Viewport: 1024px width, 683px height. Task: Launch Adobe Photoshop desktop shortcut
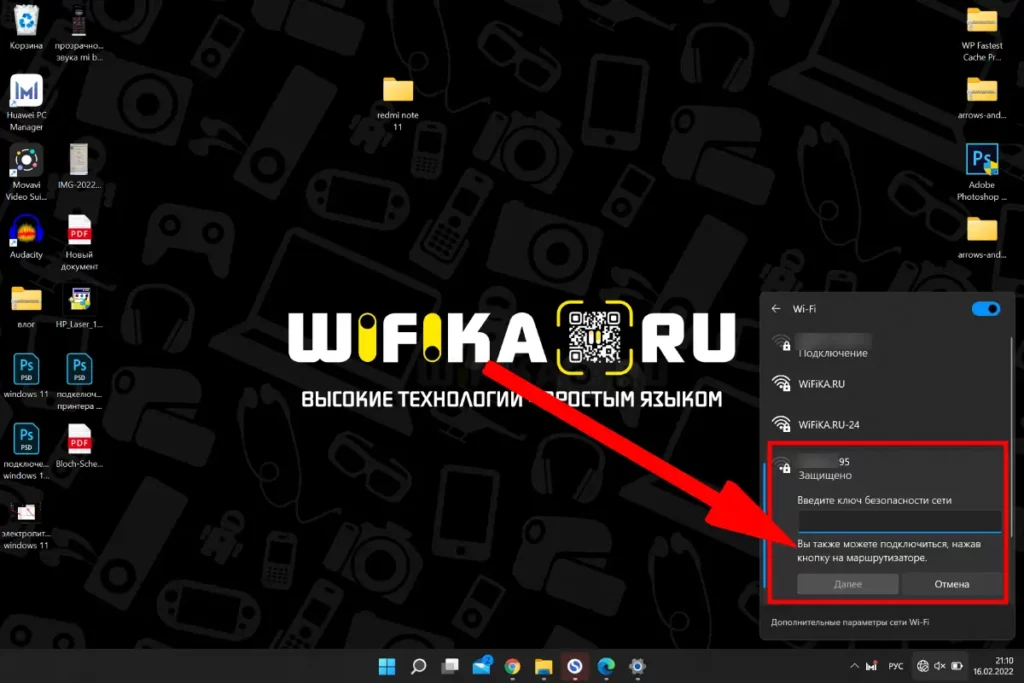[982, 172]
